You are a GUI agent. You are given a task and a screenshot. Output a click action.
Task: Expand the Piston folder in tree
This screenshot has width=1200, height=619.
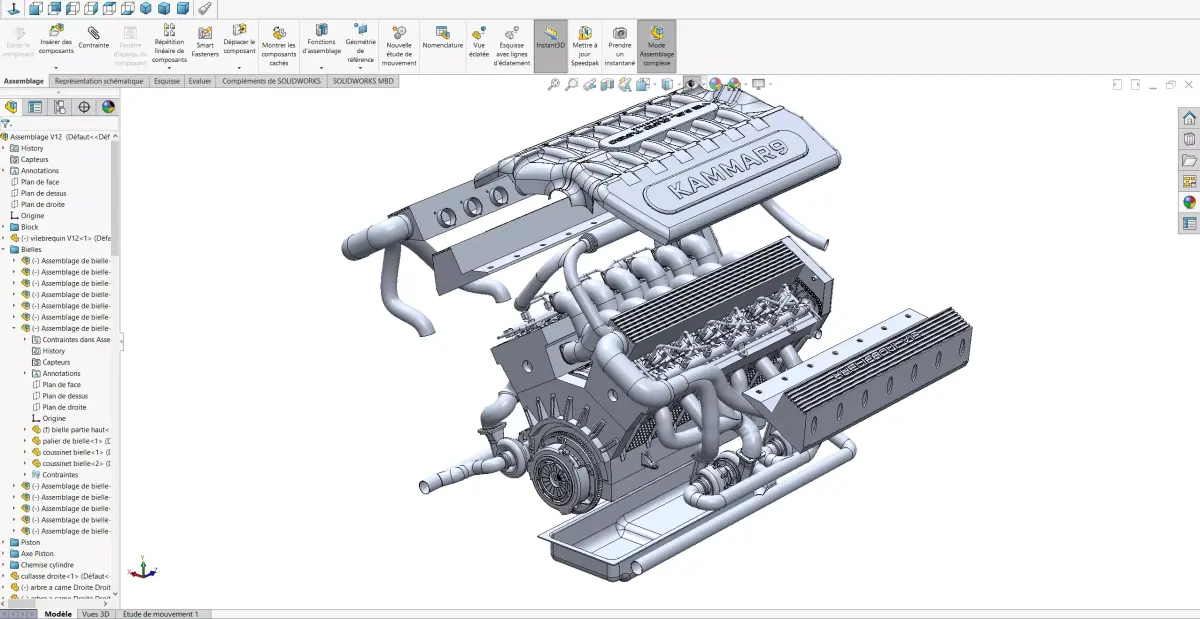(3, 542)
